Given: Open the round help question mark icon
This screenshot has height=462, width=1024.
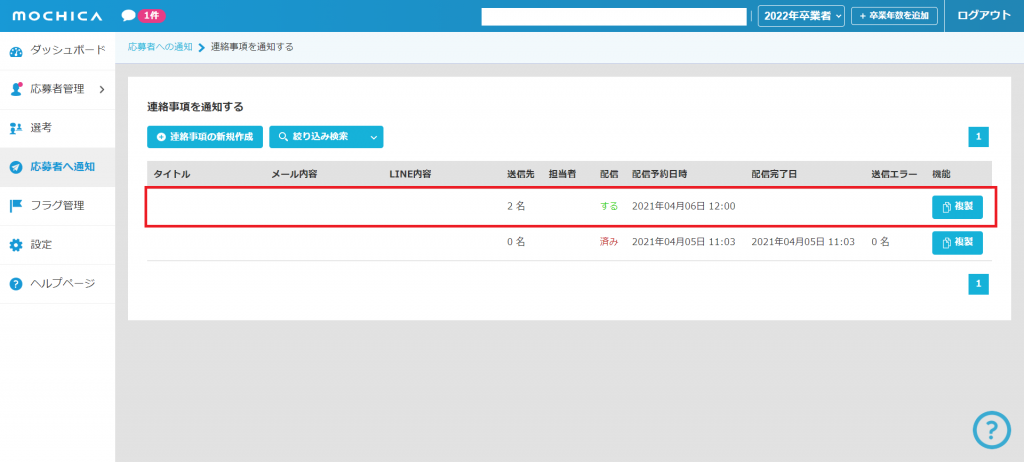Looking at the screenshot, I should click(991, 429).
